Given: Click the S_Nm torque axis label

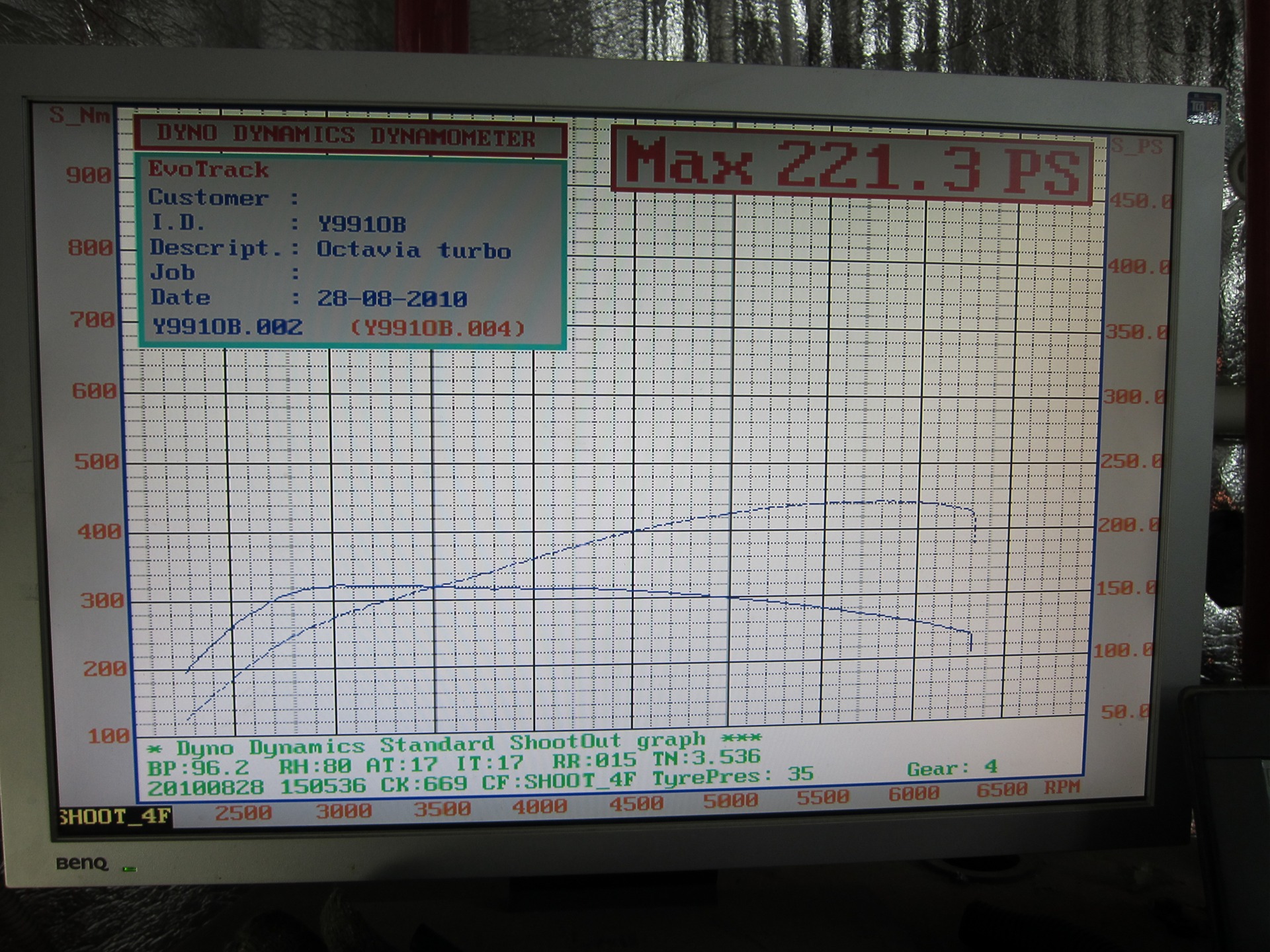Looking at the screenshot, I should click(x=80, y=116).
